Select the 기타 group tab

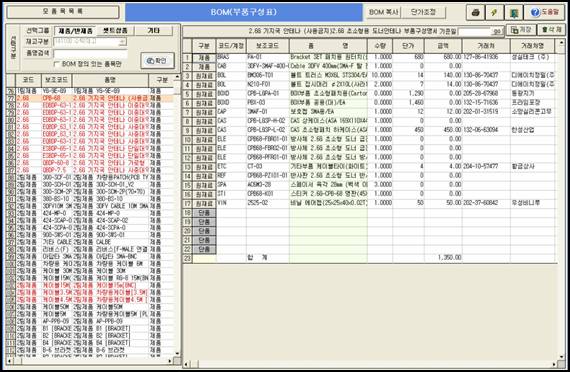pyautogui.click(x=153, y=31)
